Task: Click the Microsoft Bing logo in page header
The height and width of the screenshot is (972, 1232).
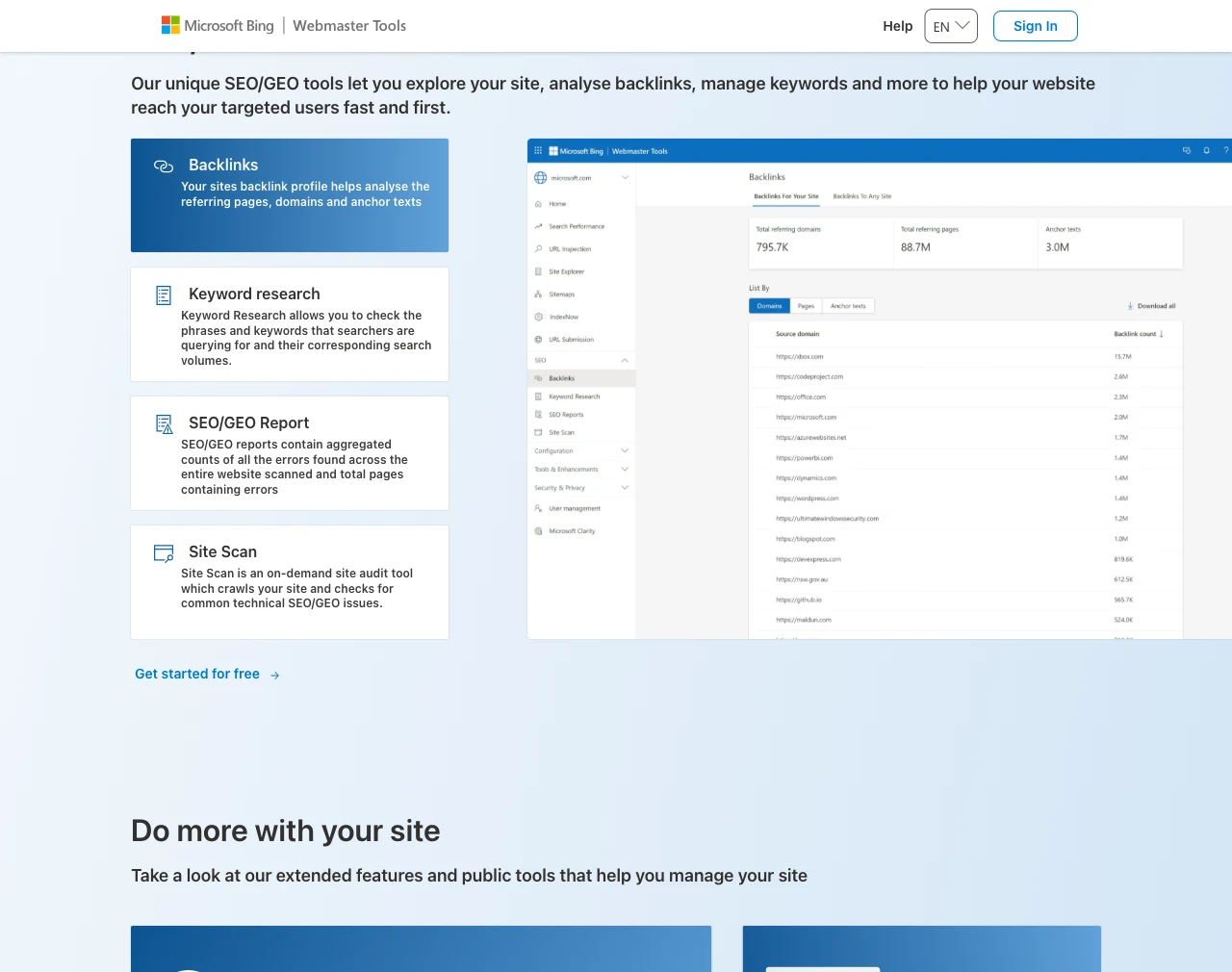Action: [x=218, y=26]
